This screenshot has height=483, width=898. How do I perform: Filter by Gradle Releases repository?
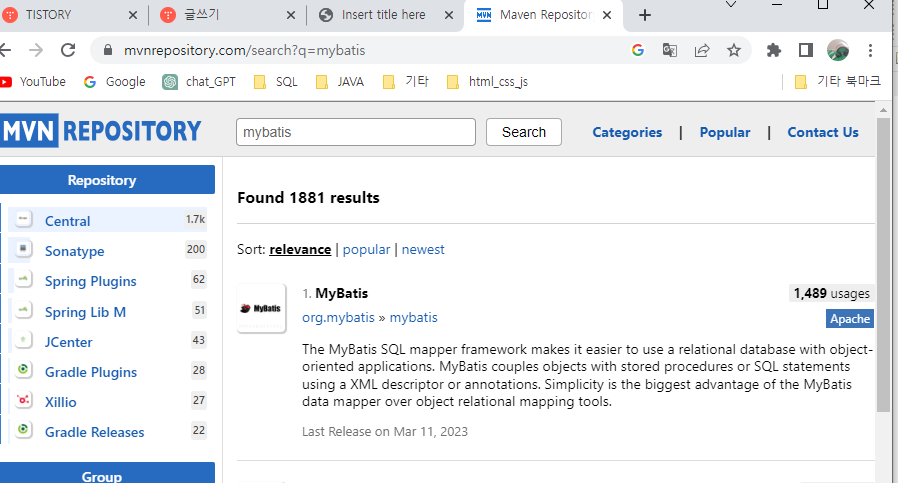(94, 432)
